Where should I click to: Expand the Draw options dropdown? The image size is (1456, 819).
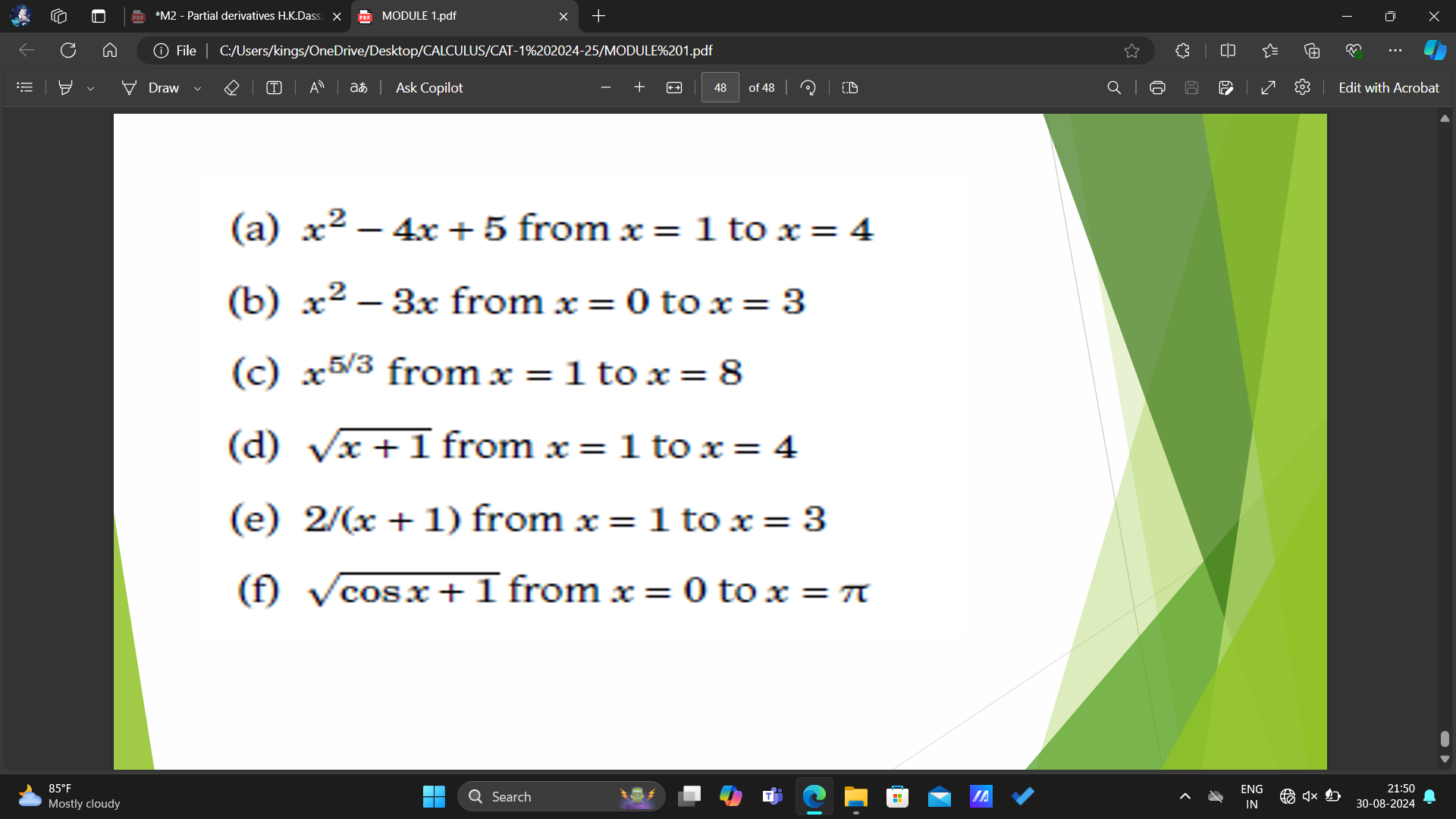[198, 89]
